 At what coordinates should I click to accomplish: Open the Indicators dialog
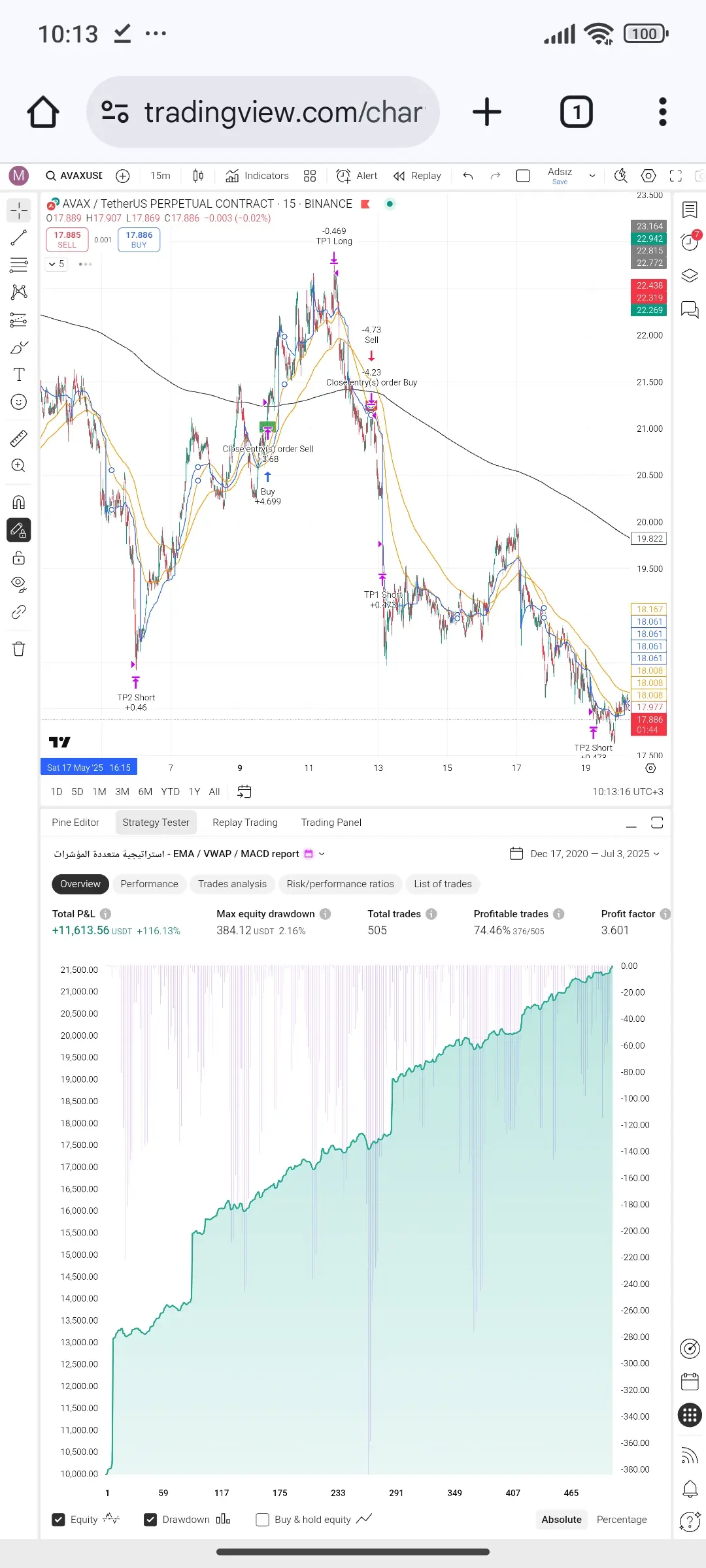click(x=257, y=176)
